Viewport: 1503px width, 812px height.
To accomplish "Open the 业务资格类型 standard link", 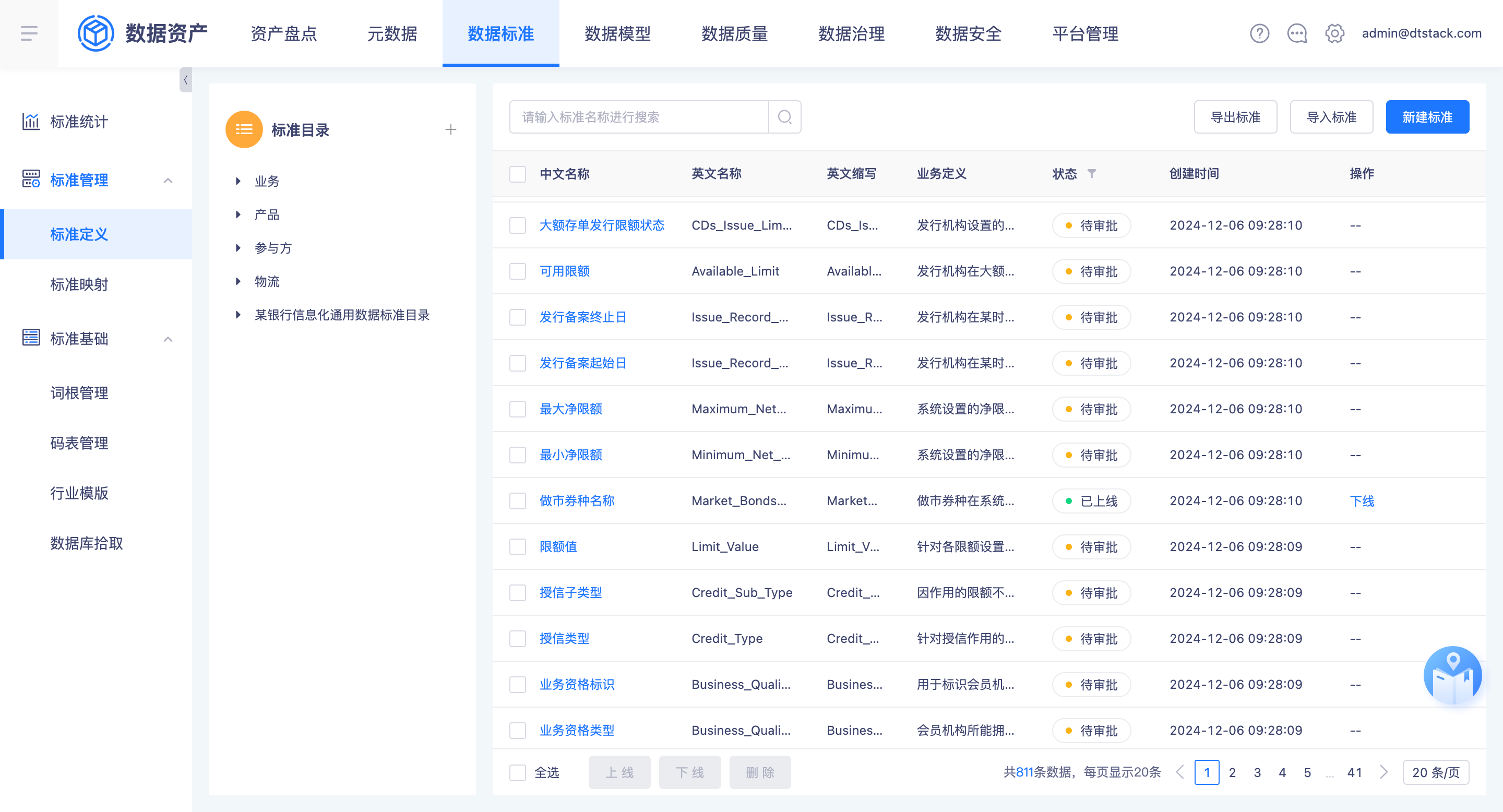I will 577,731.
